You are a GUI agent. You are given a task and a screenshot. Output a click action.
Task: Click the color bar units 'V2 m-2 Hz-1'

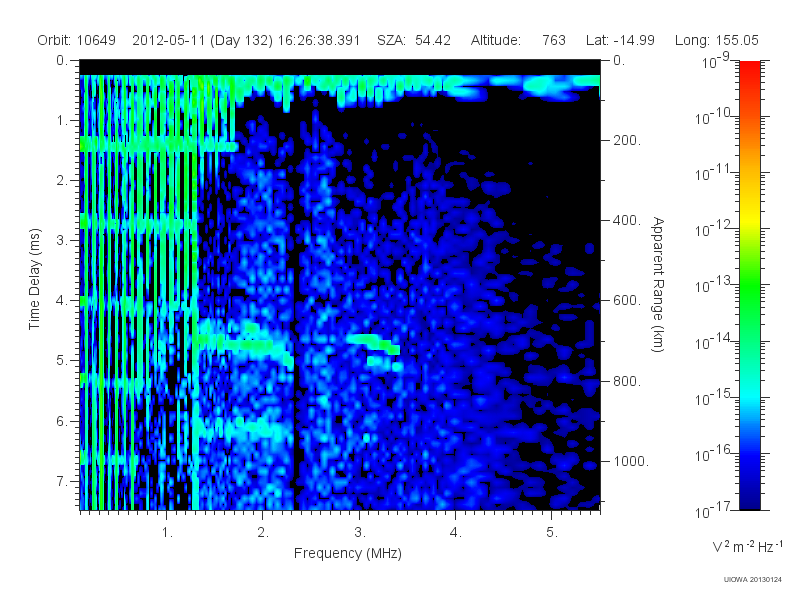click(x=747, y=546)
